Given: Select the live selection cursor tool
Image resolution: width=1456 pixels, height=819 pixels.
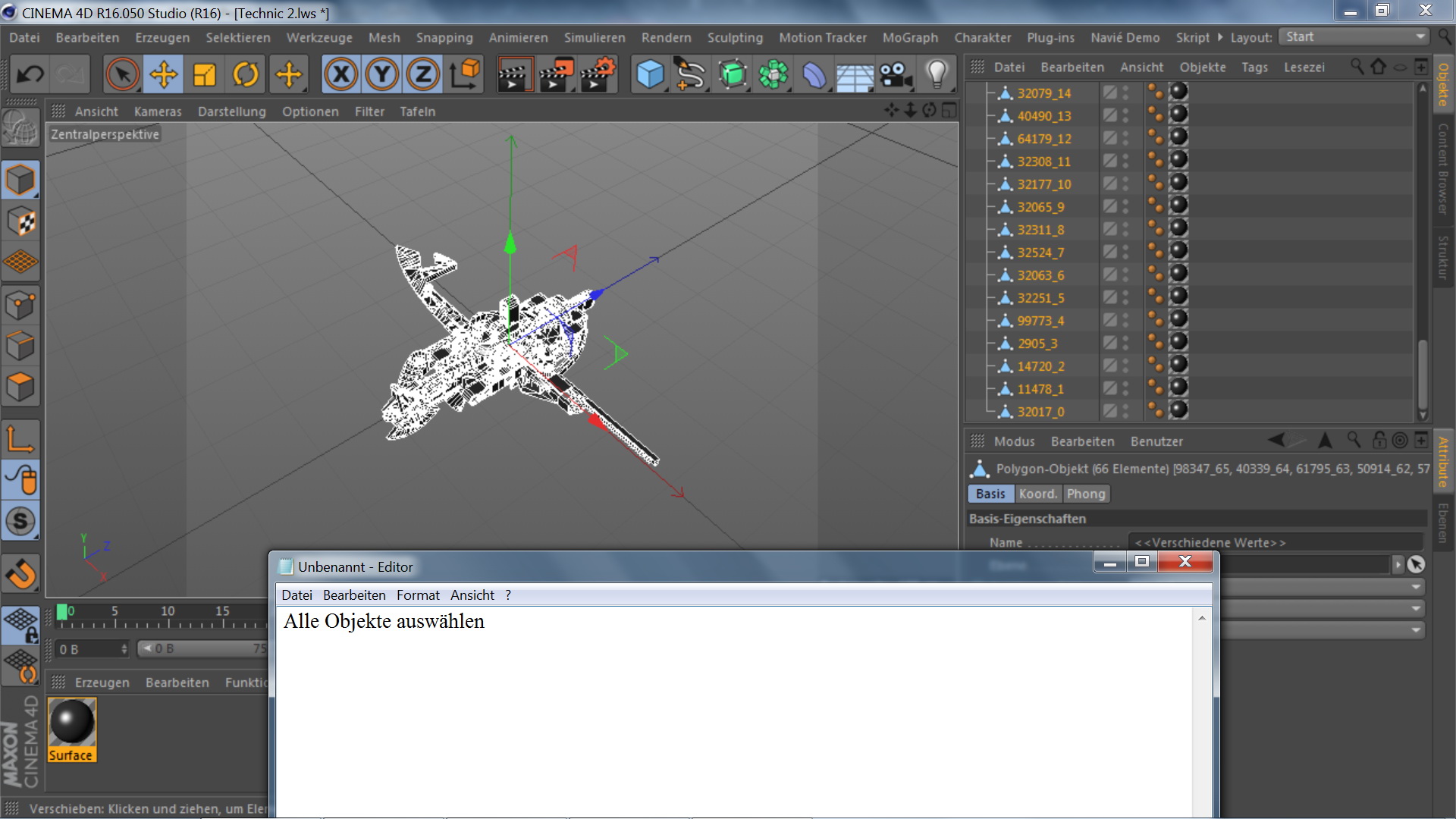Looking at the screenshot, I should tap(122, 74).
